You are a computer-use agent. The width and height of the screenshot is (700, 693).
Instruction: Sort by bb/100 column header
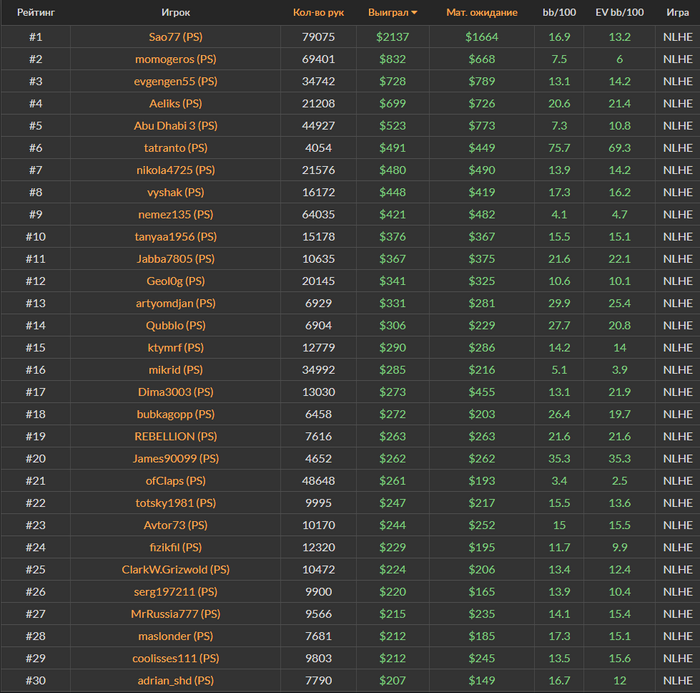(x=559, y=13)
